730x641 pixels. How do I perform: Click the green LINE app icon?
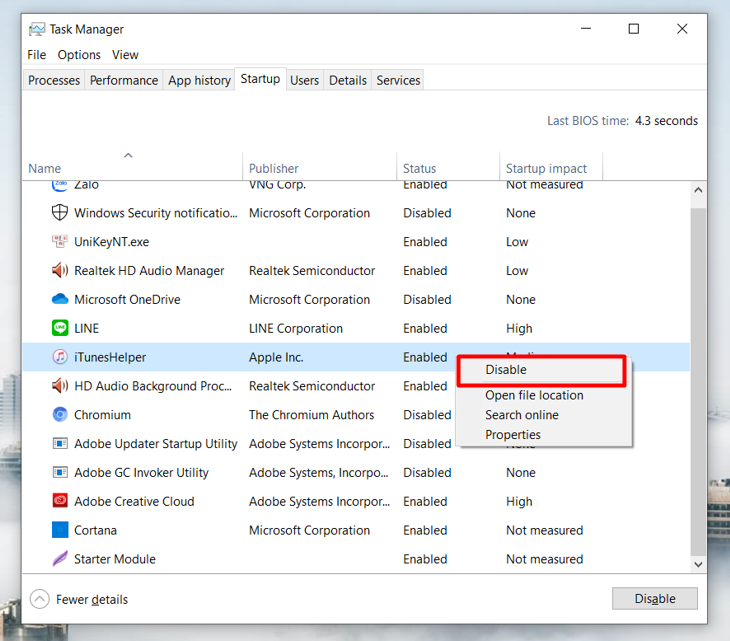coord(60,328)
